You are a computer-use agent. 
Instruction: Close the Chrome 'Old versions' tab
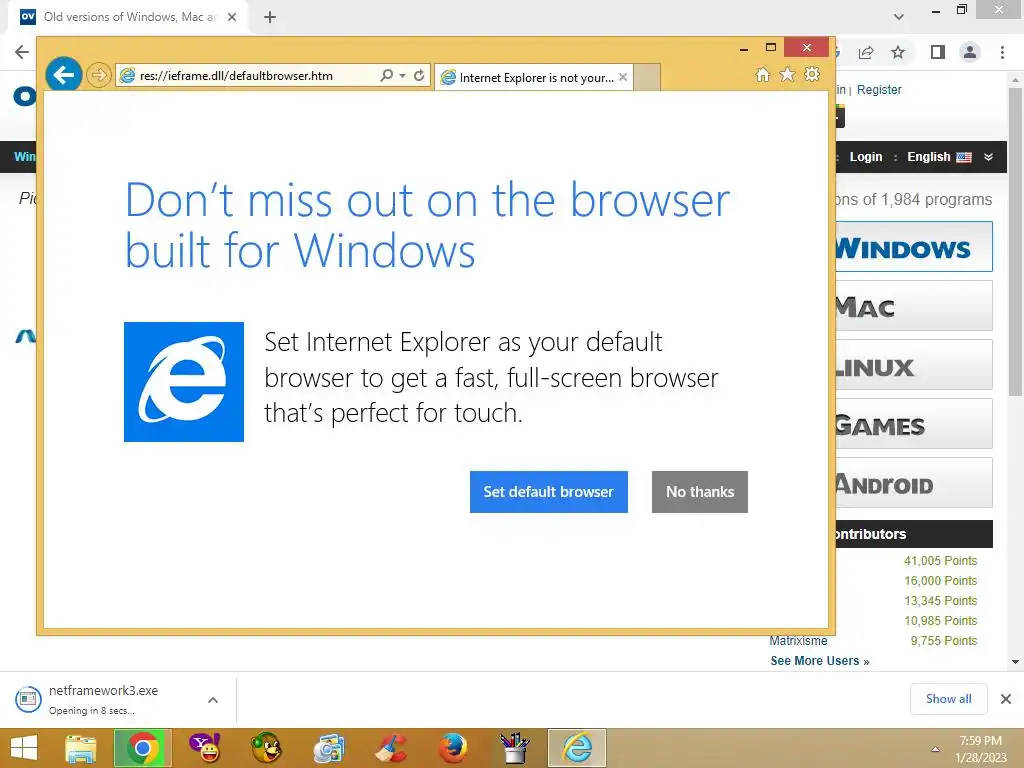[232, 17]
